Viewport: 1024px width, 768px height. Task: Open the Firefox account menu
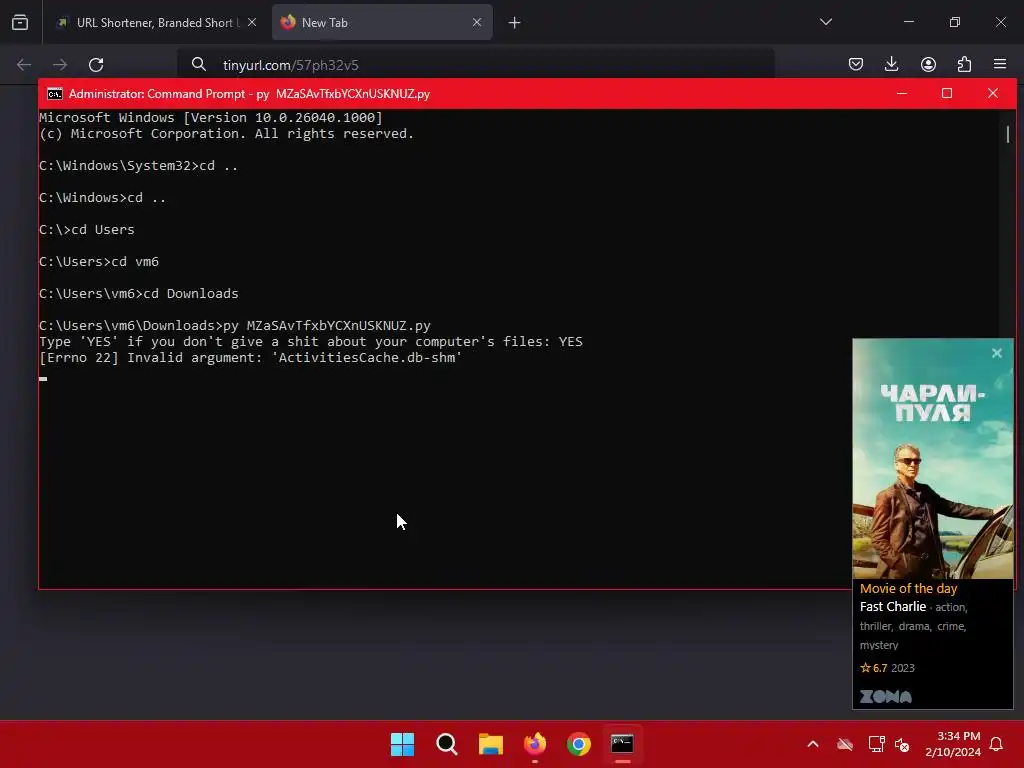click(x=928, y=64)
